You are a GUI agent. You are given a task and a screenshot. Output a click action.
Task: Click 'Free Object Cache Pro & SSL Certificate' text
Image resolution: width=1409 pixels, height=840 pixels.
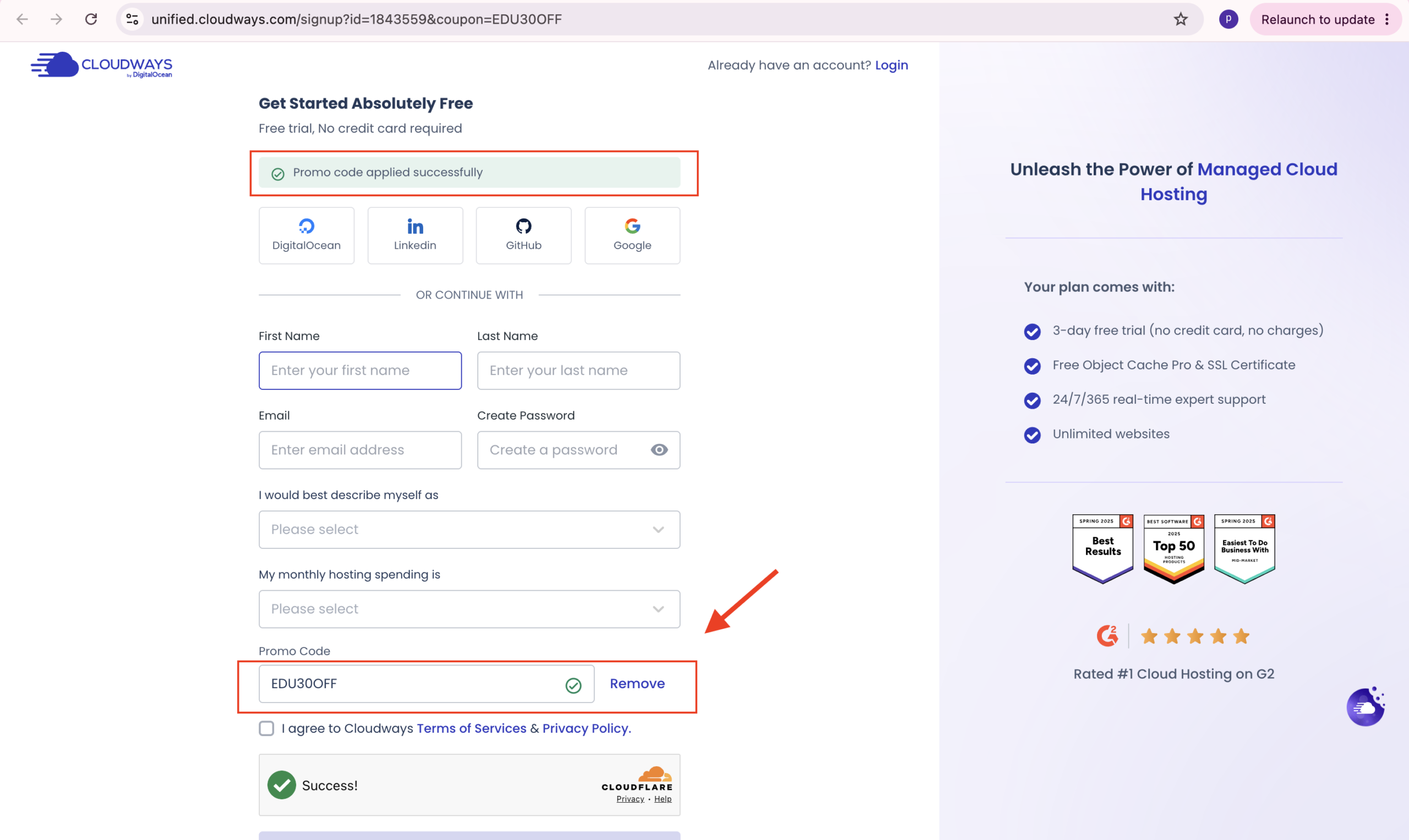(x=1173, y=365)
